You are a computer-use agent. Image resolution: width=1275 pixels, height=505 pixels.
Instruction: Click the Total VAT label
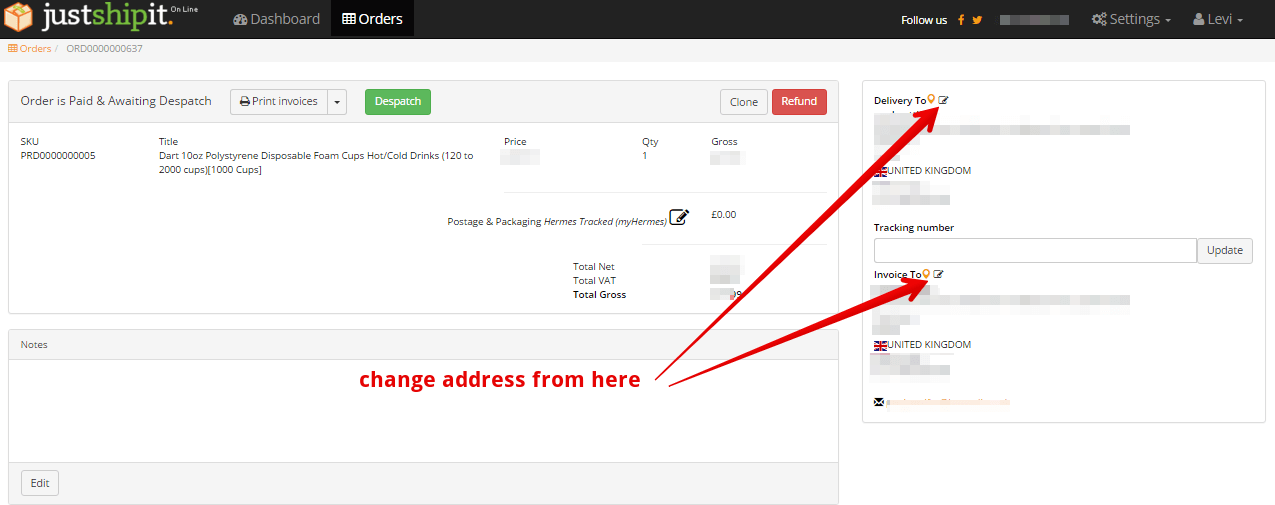click(x=594, y=281)
